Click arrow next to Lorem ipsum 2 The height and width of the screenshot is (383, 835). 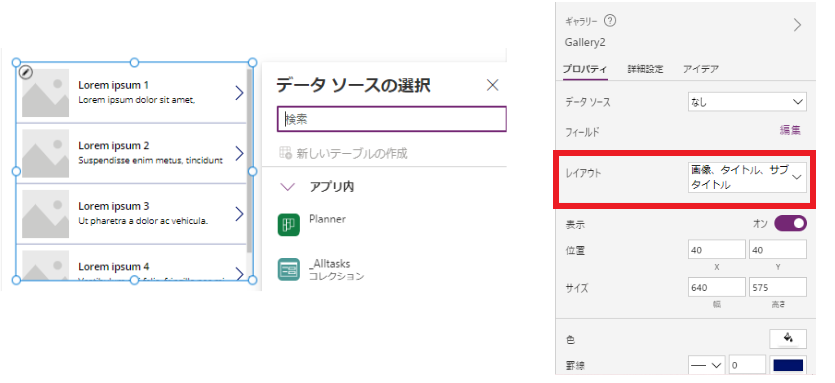[239, 153]
